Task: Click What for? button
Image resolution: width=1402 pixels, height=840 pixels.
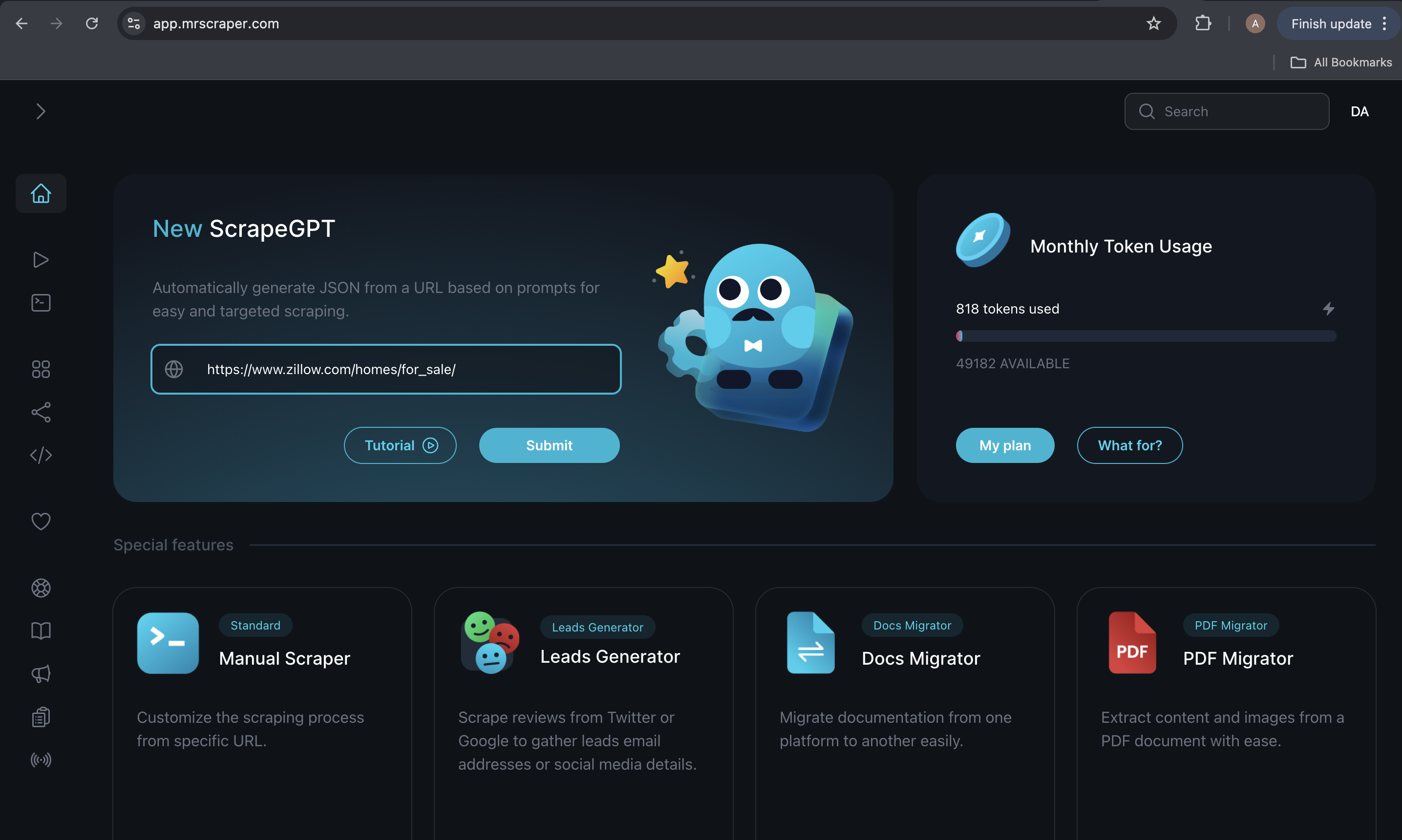Action: coord(1129,445)
